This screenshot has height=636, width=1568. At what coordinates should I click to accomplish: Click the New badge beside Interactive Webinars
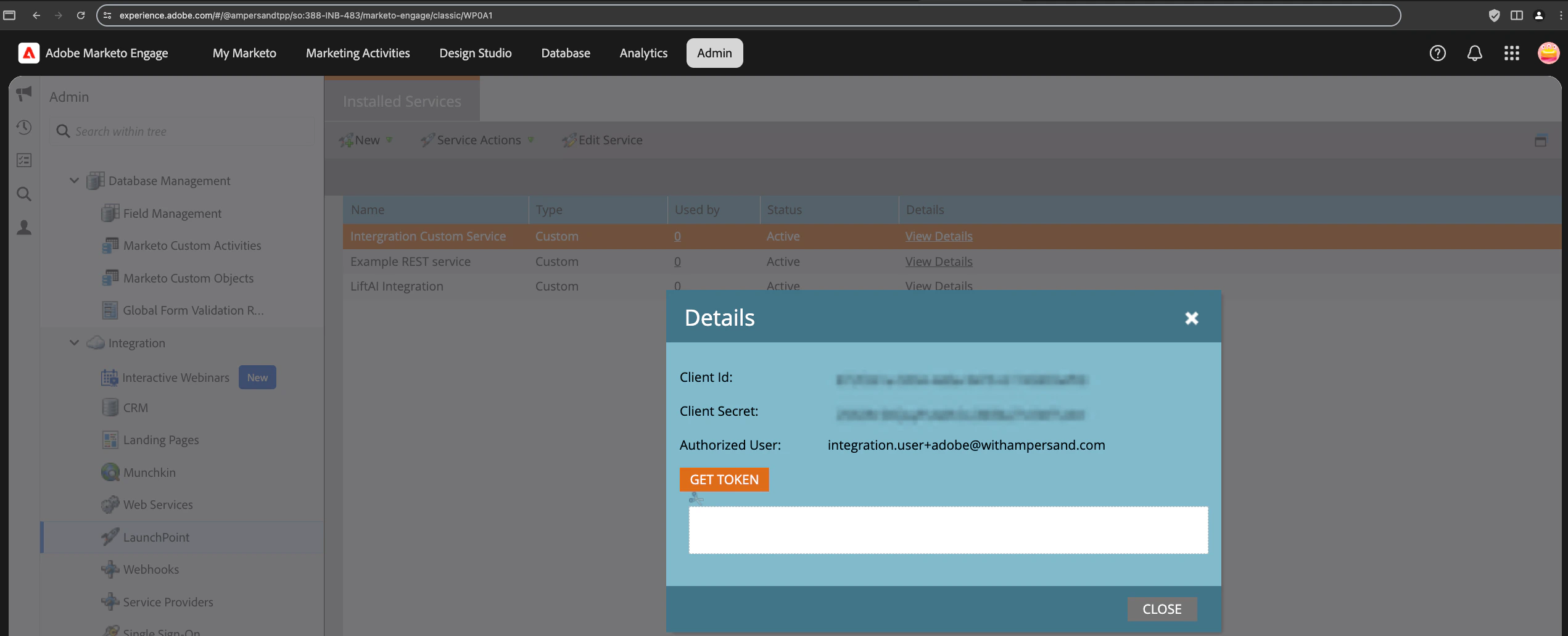pyautogui.click(x=257, y=378)
